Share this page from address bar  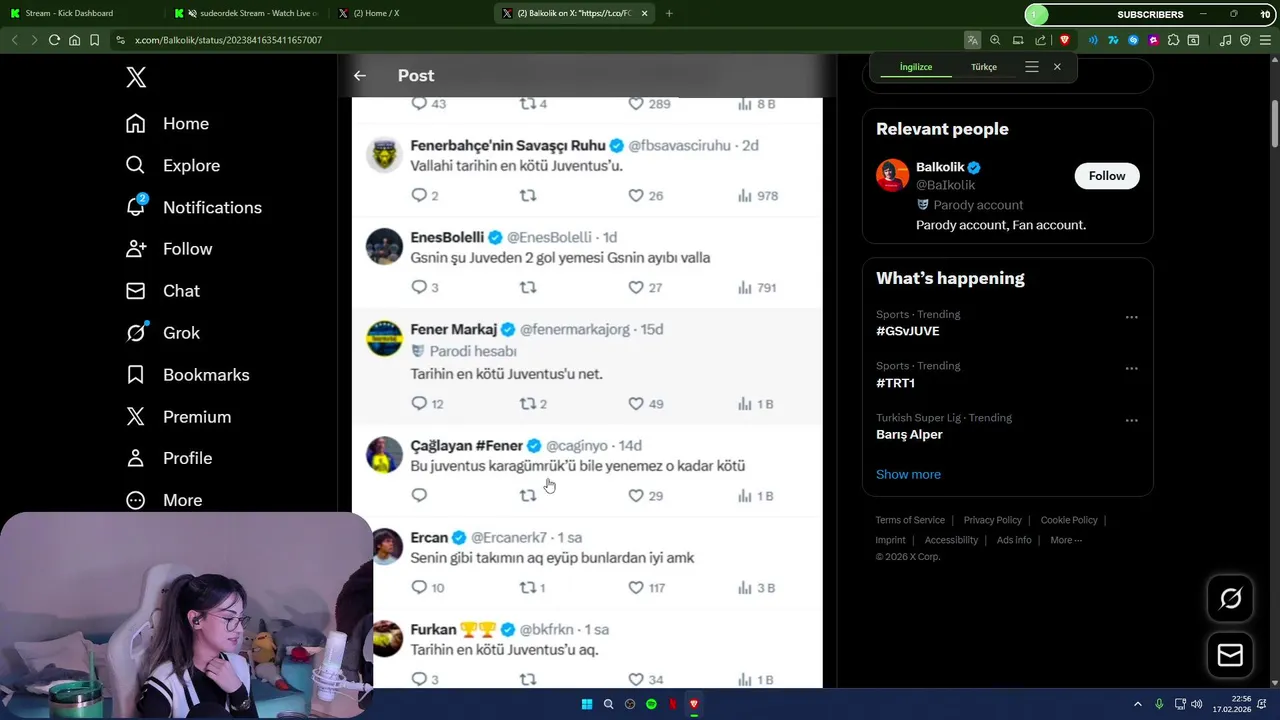1041,40
